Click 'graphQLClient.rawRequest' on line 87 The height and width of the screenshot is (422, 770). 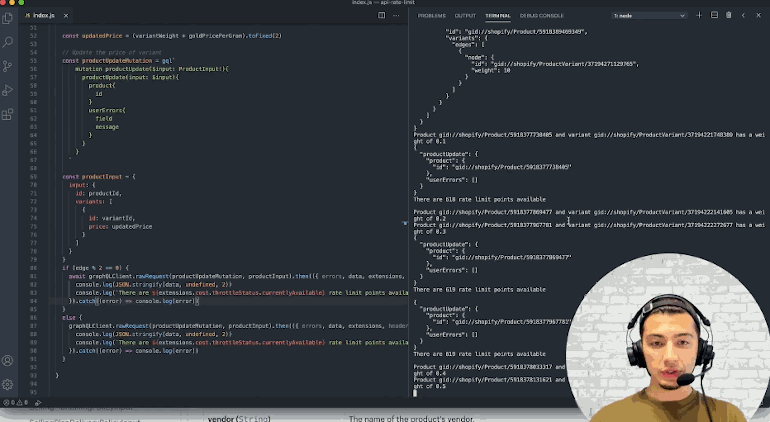click(x=109, y=326)
